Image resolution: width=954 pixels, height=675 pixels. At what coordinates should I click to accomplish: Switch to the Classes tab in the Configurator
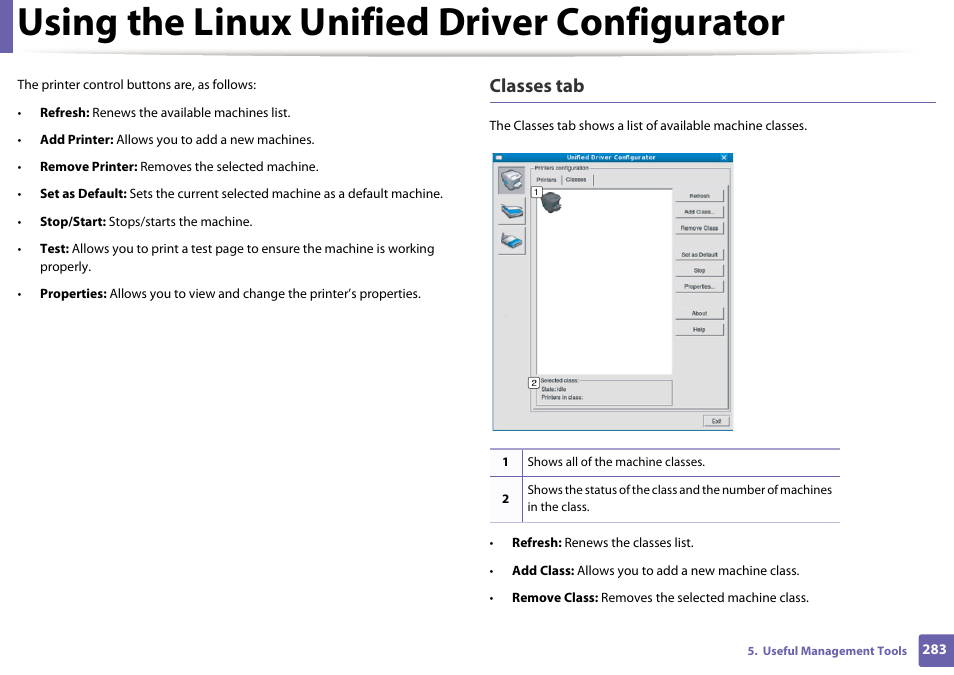click(x=576, y=180)
